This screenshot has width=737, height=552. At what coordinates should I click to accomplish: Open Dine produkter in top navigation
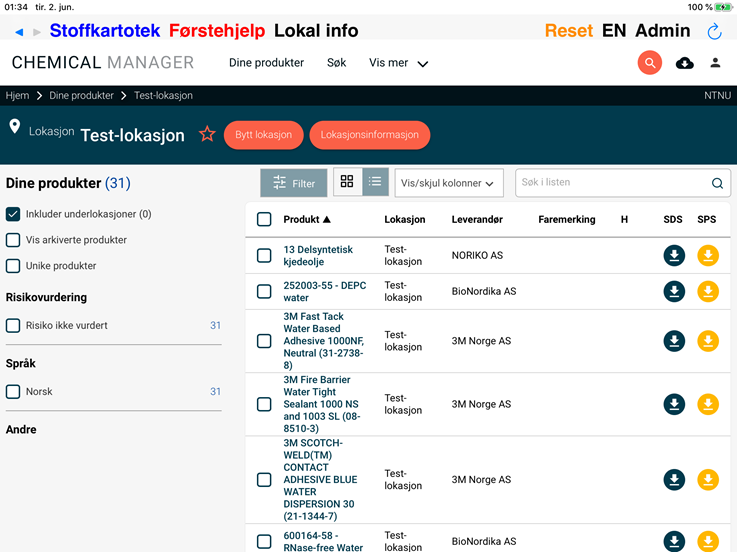266,63
